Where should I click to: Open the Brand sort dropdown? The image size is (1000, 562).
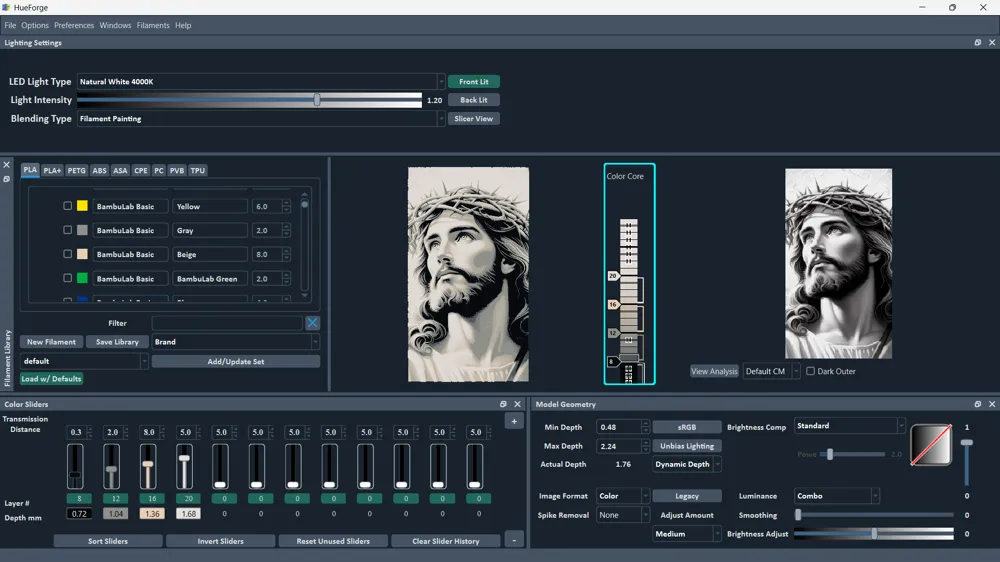point(235,342)
